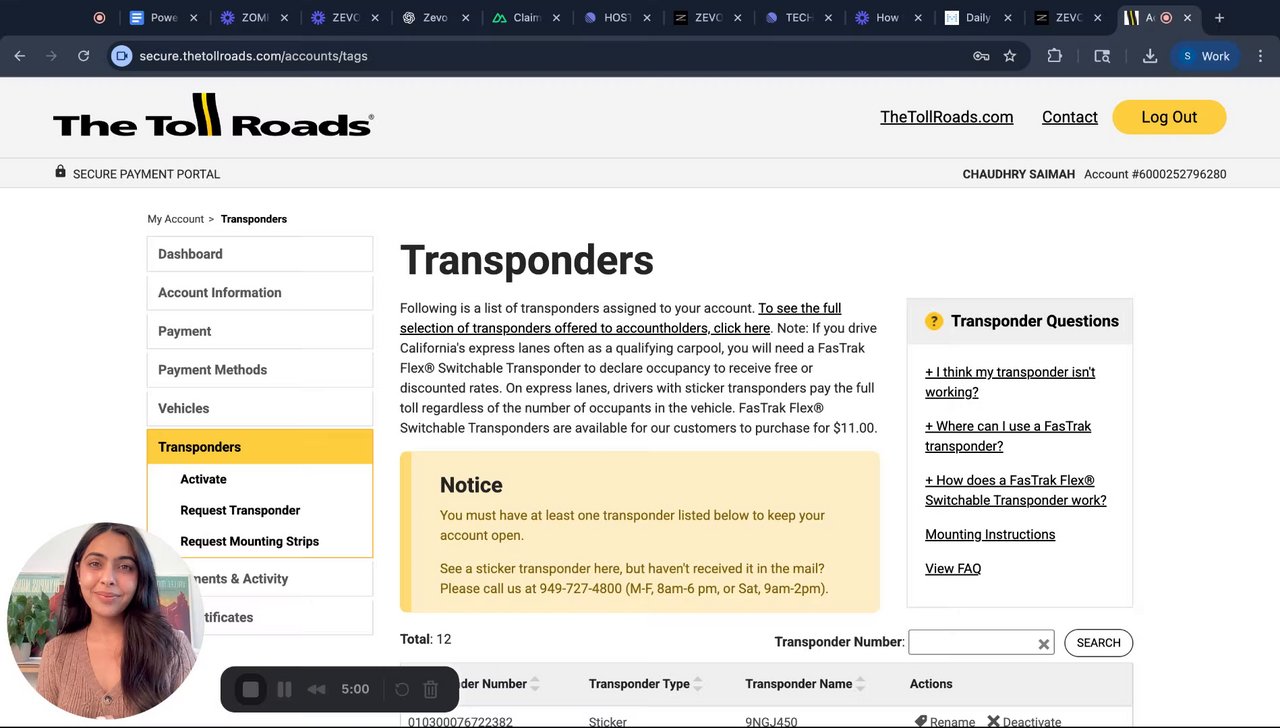Viewport: 1280px width, 728px height.
Task: Click the Transponder Questions help icon
Action: (934, 321)
